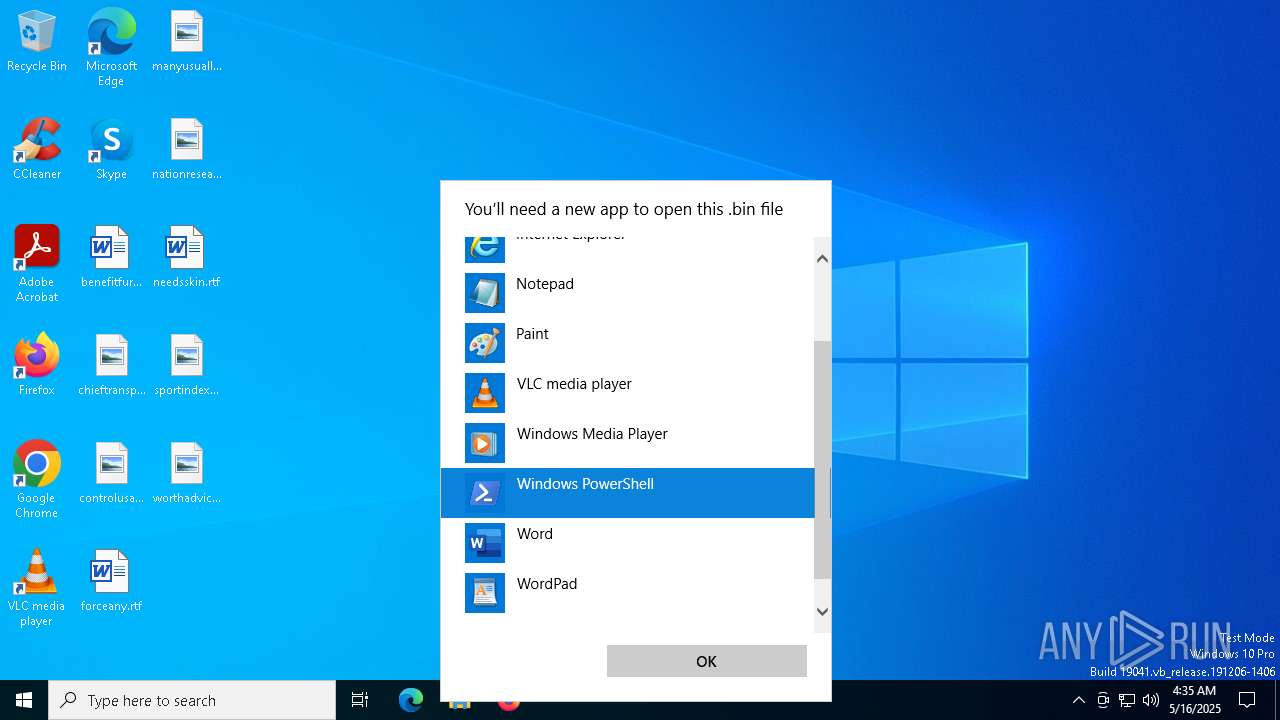Choose the Windows PowerShell icon

click(x=485, y=493)
